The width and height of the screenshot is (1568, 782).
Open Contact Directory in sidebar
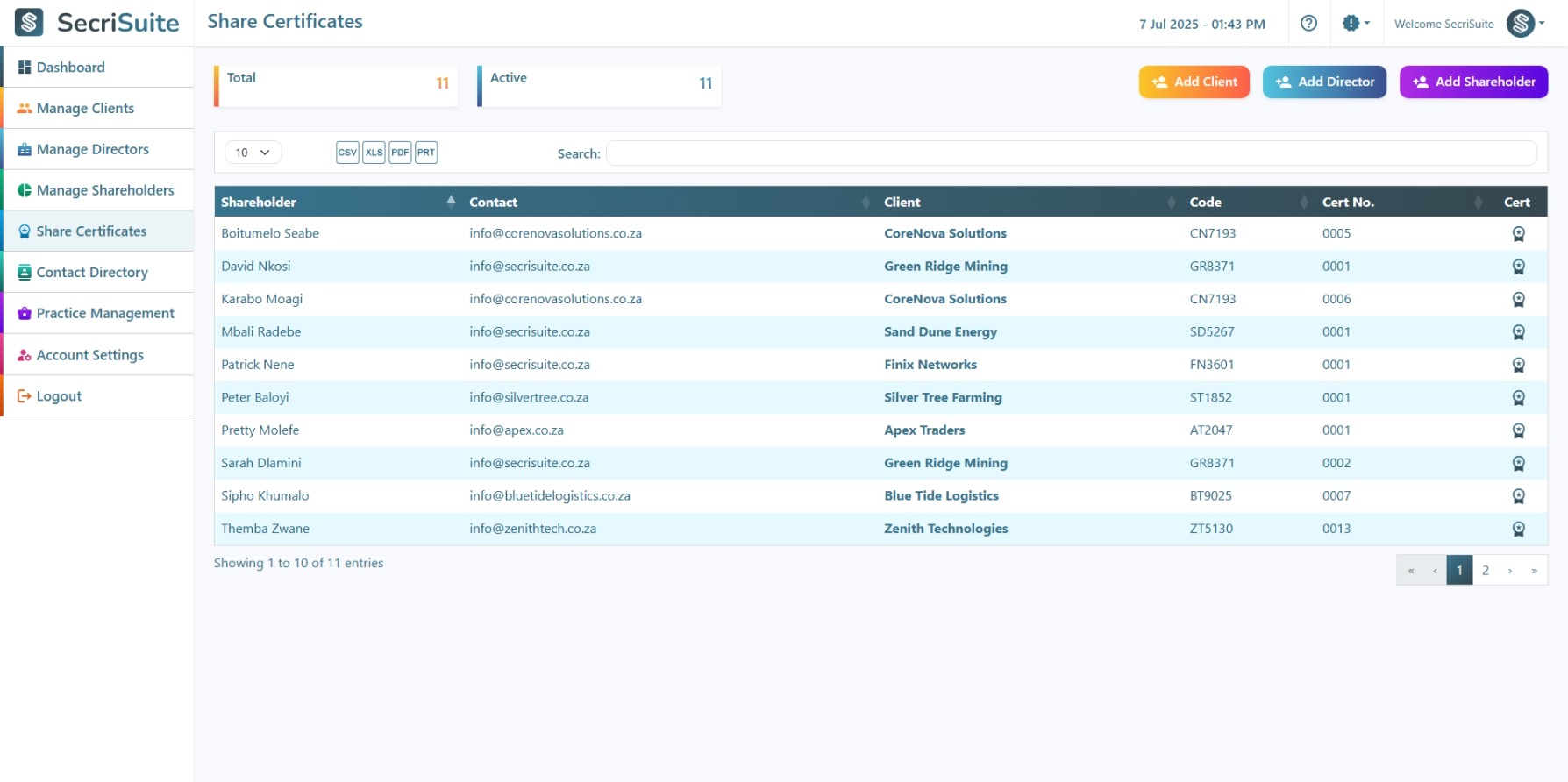coord(97,273)
